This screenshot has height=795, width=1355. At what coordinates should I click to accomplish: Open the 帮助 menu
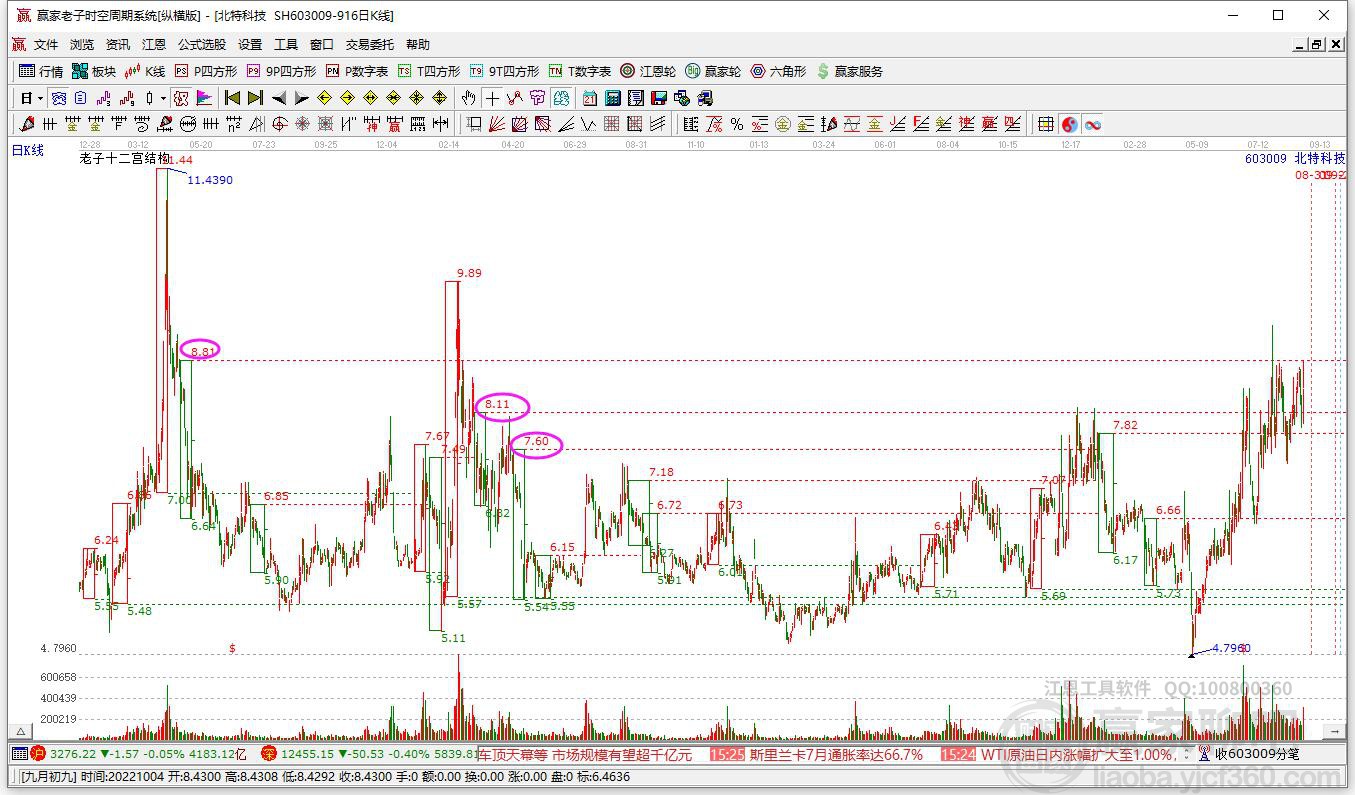(x=418, y=45)
